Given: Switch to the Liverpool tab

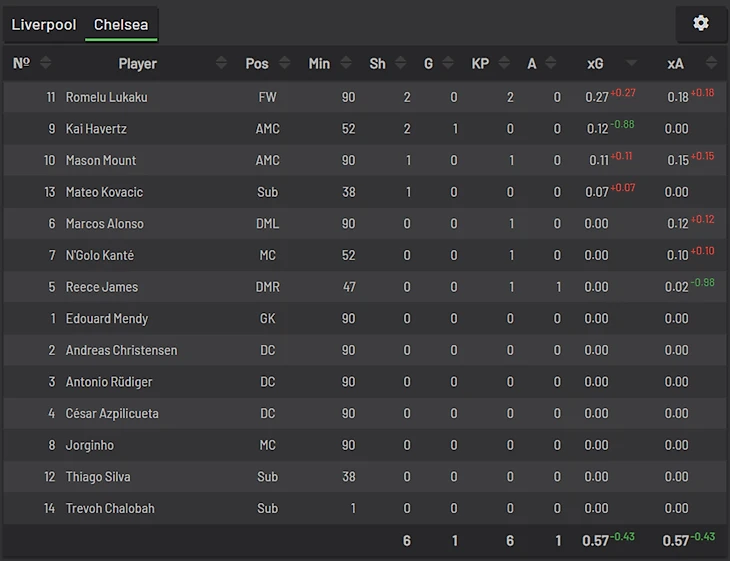Looking at the screenshot, I should (44, 24).
